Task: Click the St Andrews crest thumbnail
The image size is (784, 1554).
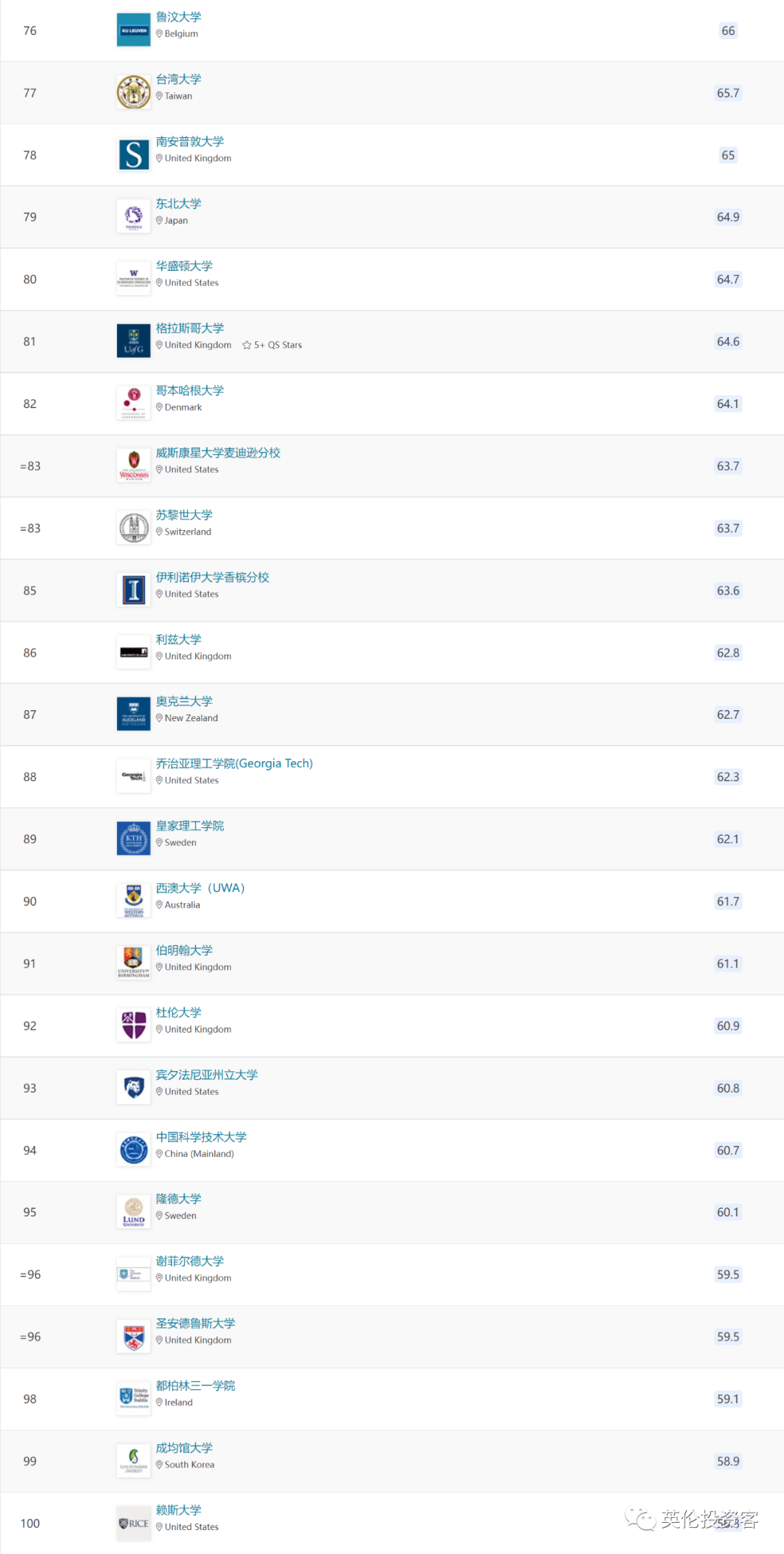Action: (134, 1337)
